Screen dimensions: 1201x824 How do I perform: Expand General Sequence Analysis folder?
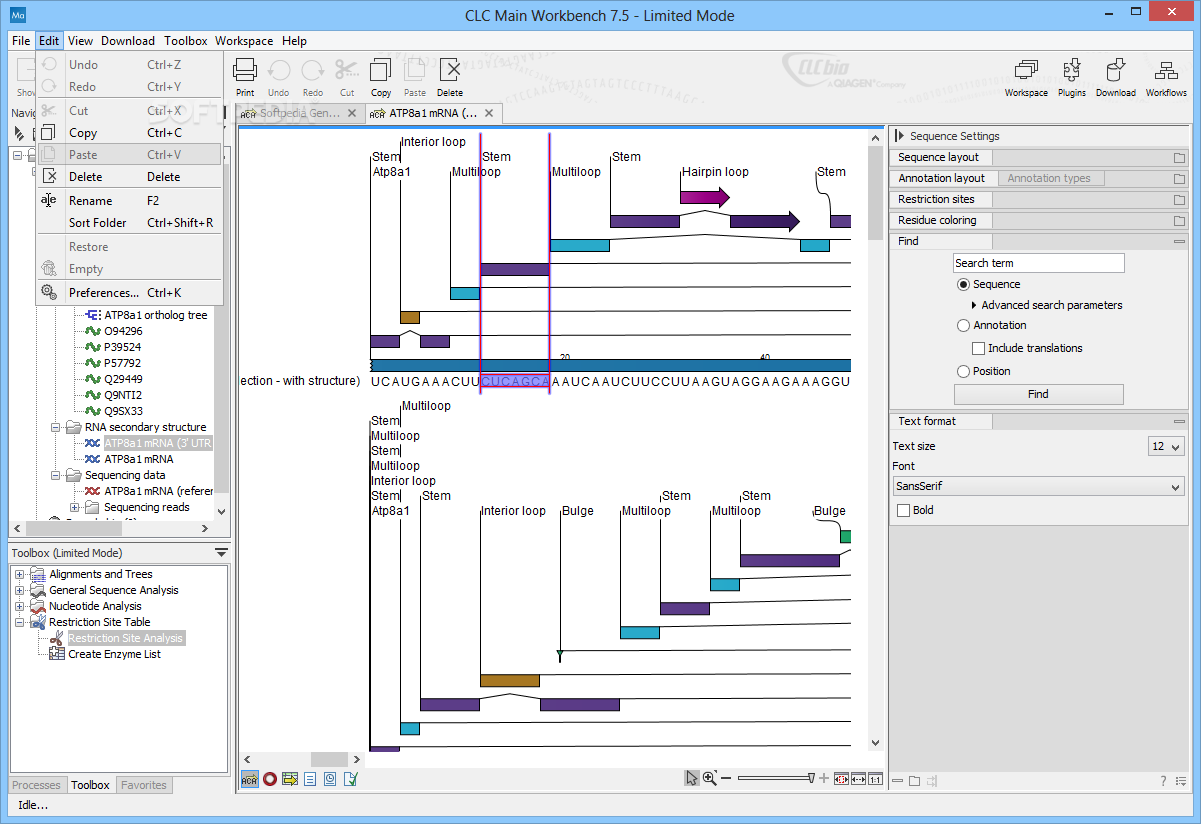point(19,590)
